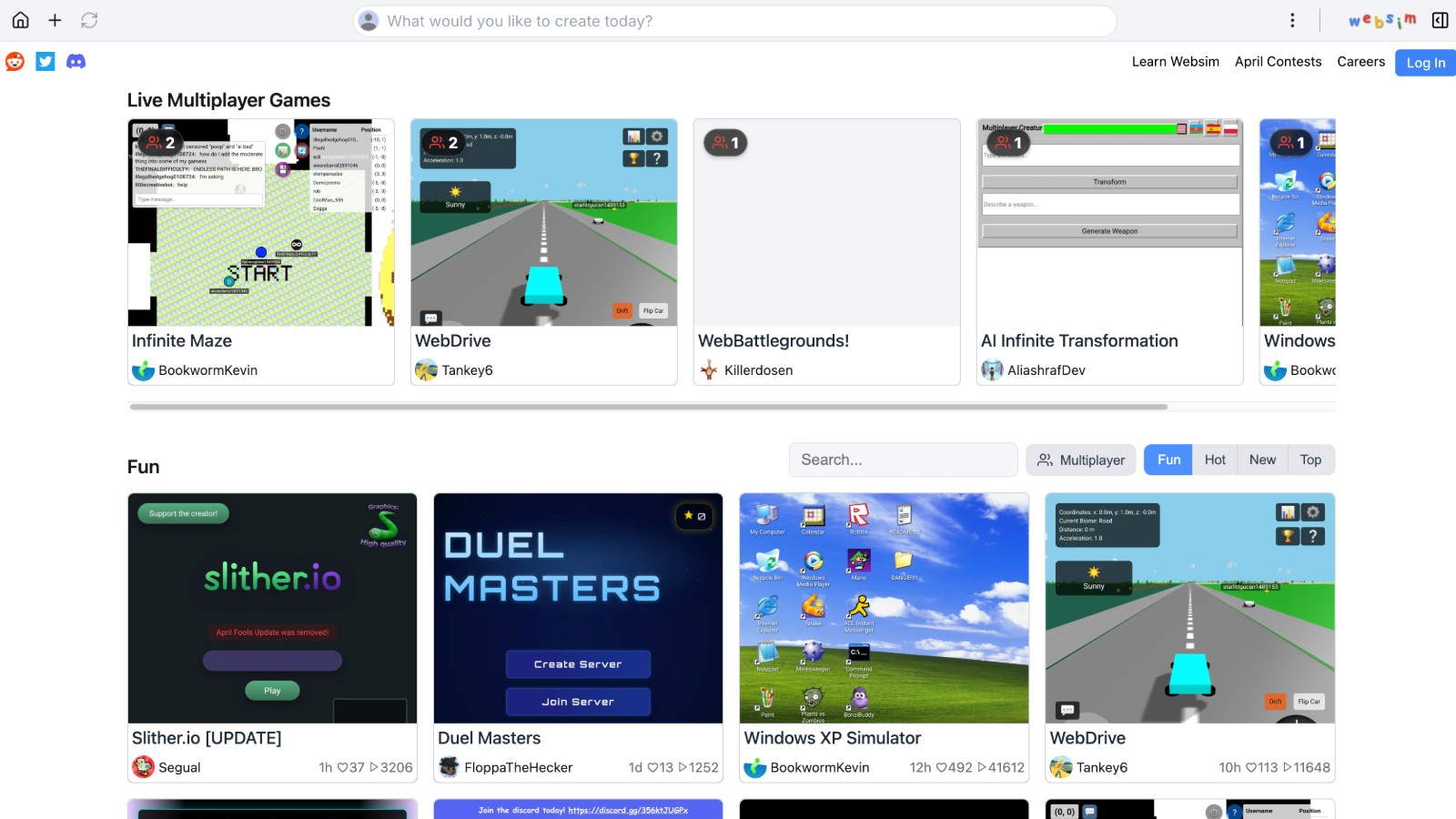Screen dimensions: 1456x819
Task: Click 'AI Infinite Transformation' title text
Action: click(1079, 341)
